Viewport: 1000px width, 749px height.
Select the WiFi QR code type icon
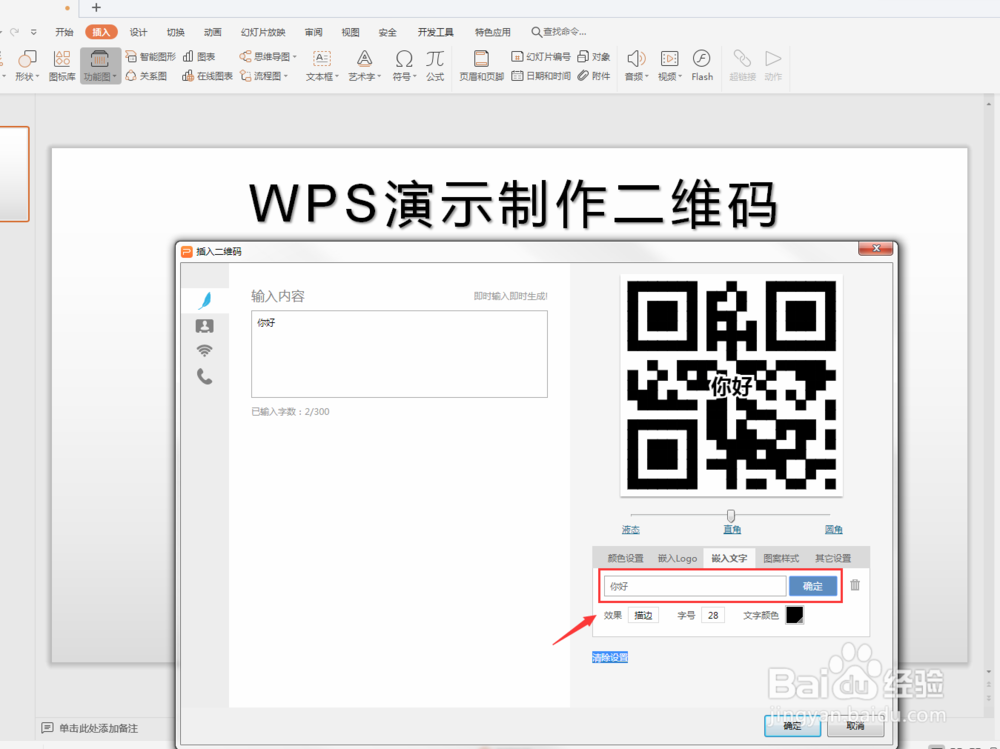[205, 351]
